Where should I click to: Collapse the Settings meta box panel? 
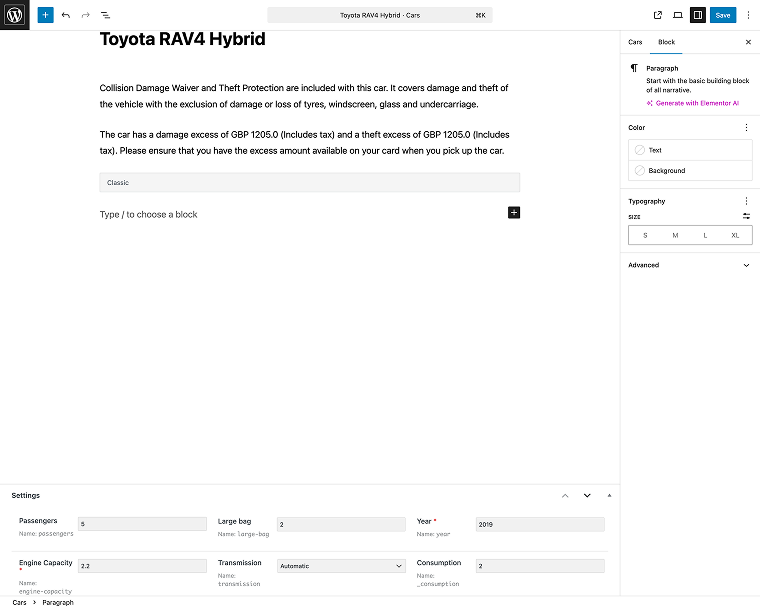click(609, 496)
